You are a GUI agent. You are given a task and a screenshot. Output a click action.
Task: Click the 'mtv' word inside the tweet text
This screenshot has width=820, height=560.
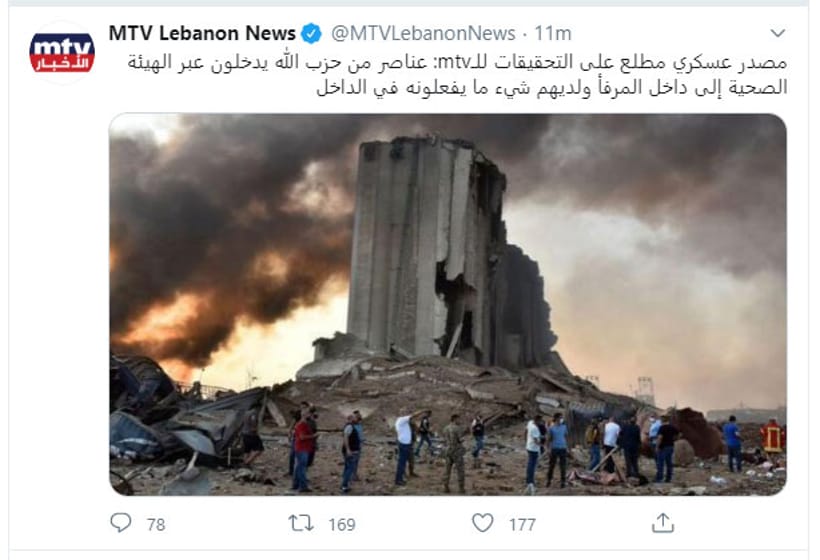click(x=453, y=63)
